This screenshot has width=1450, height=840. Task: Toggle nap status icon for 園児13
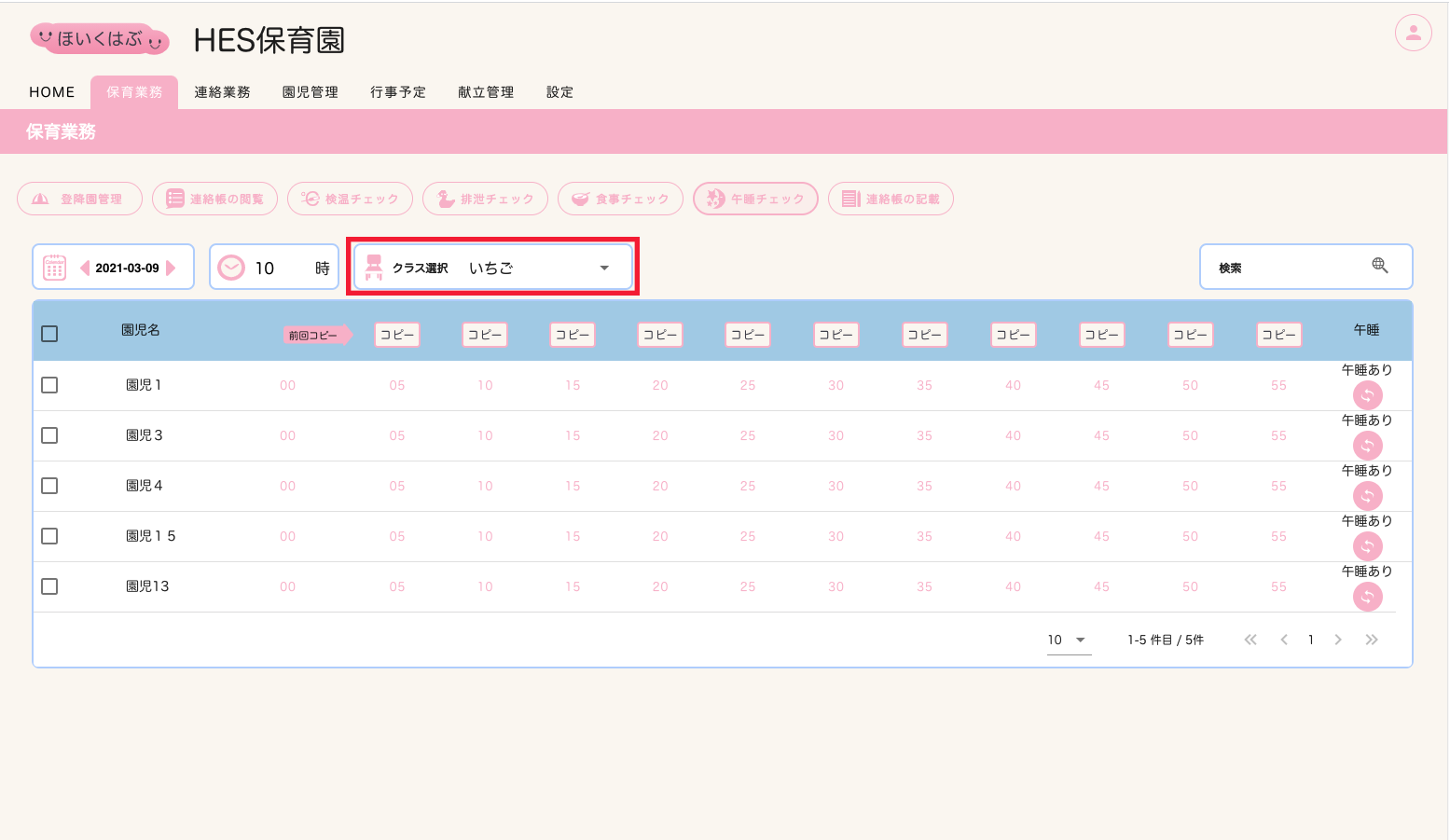tap(1367, 597)
